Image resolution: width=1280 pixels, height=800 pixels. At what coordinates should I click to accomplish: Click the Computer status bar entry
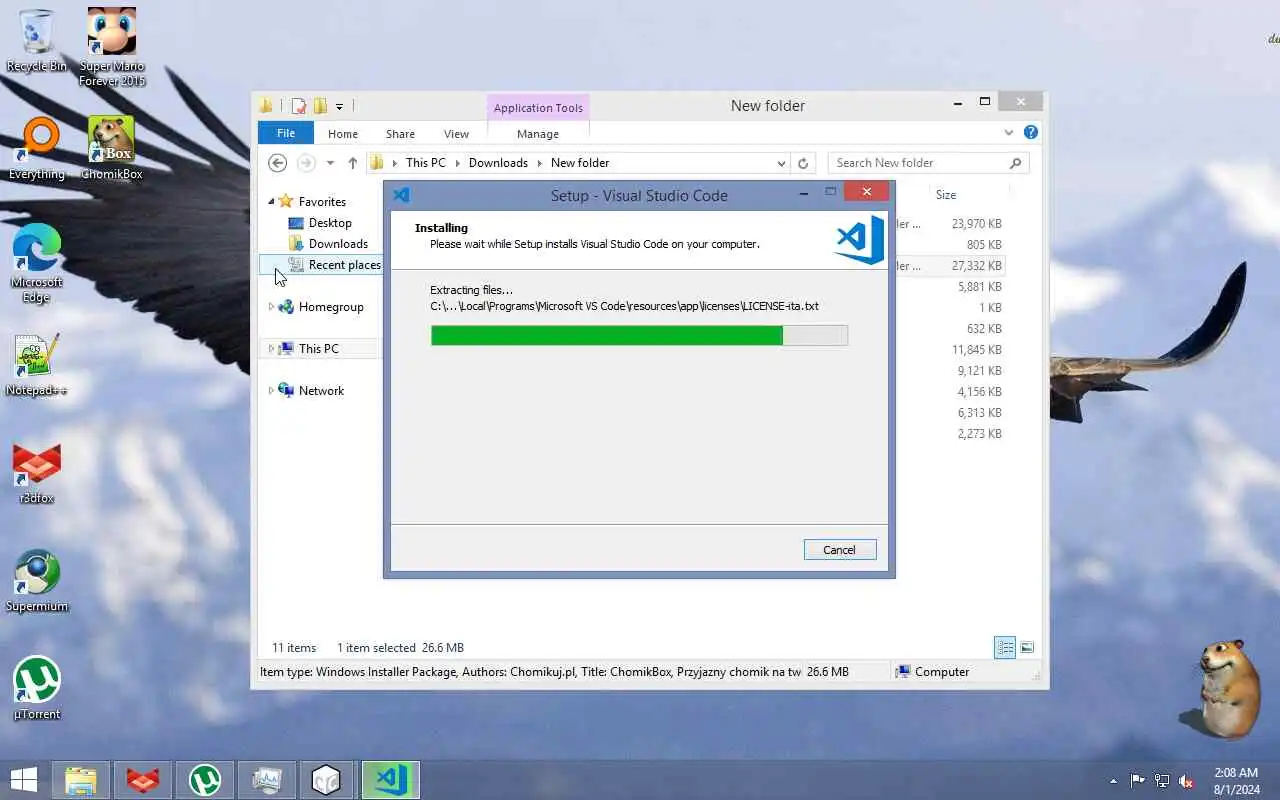pyautogui.click(x=932, y=672)
